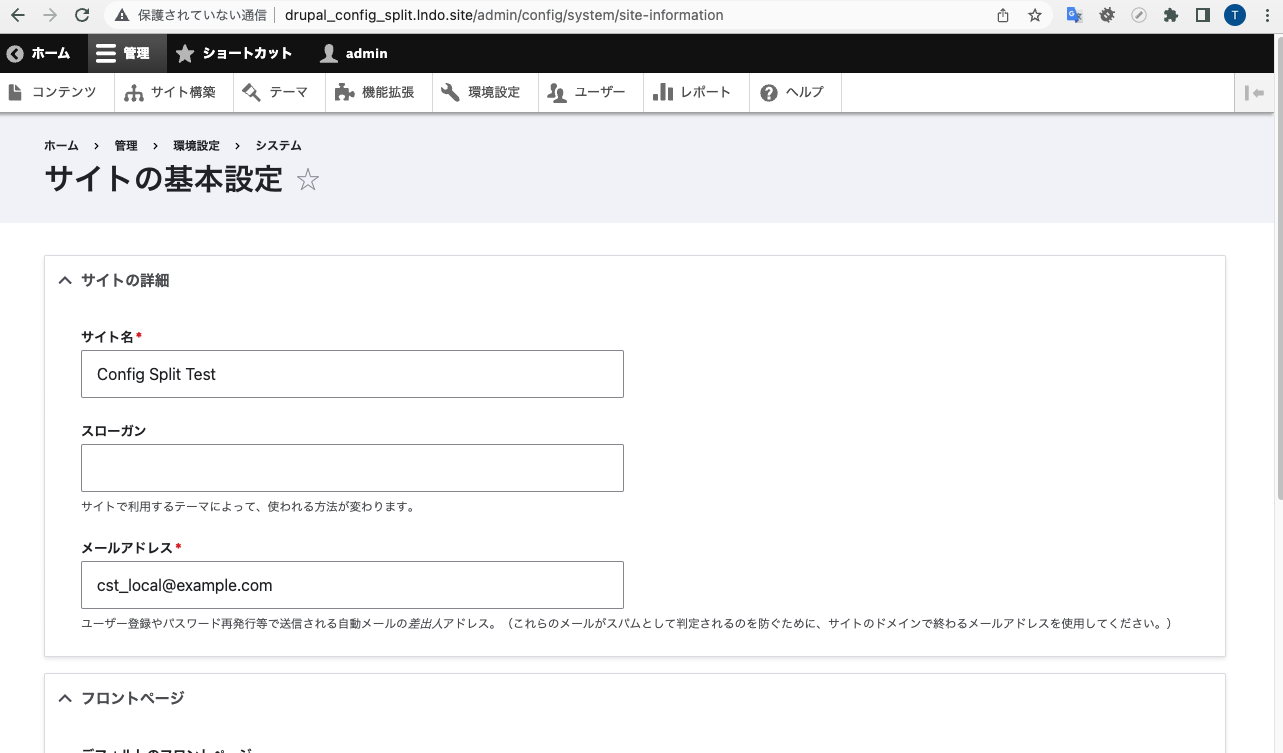The height and width of the screenshot is (753, 1283).
Task: Collapse the フロントページ section
Action: (x=64, y=698)
